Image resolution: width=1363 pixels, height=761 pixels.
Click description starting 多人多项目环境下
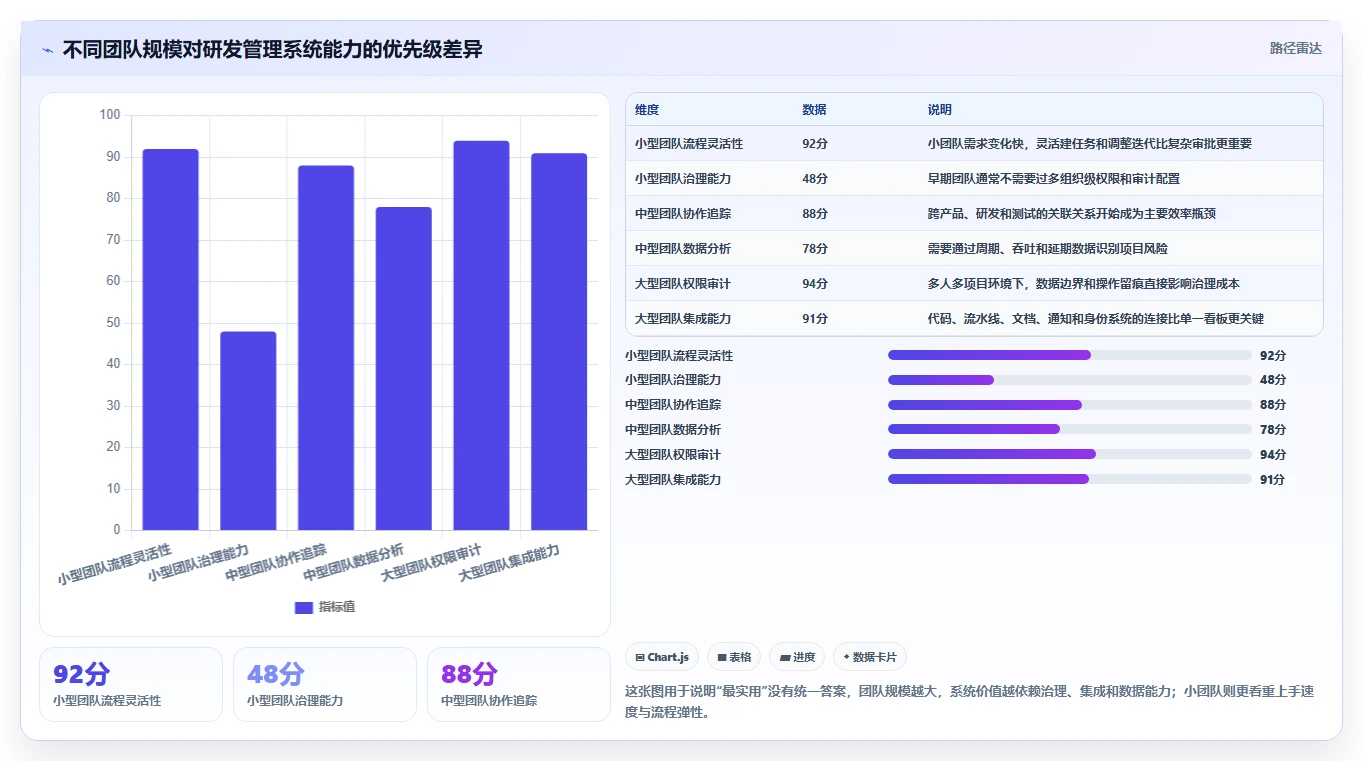pyautogui.click(x=1083, y=284)
